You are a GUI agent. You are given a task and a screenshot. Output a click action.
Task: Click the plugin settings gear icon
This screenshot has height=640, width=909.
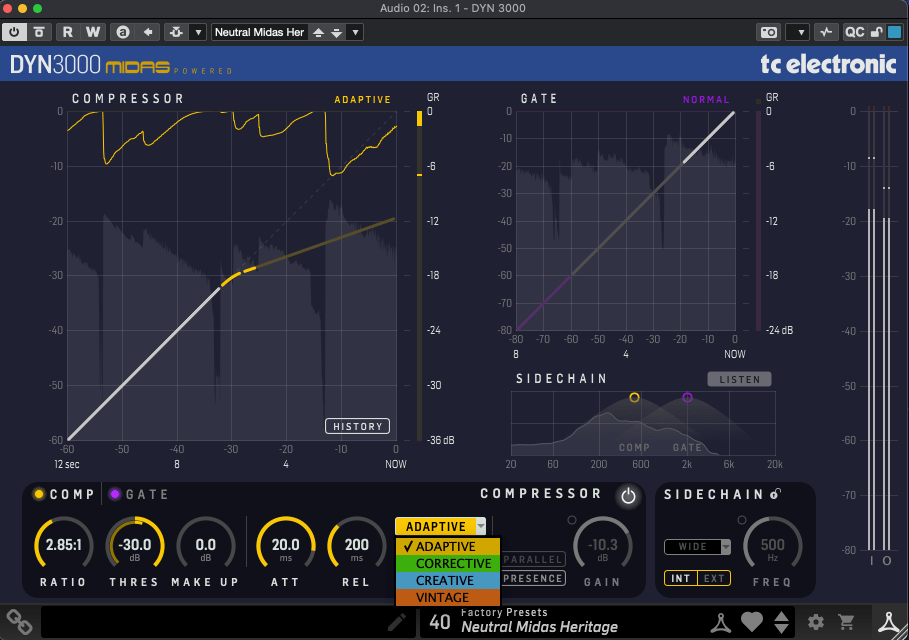click(x=816, y=622)
